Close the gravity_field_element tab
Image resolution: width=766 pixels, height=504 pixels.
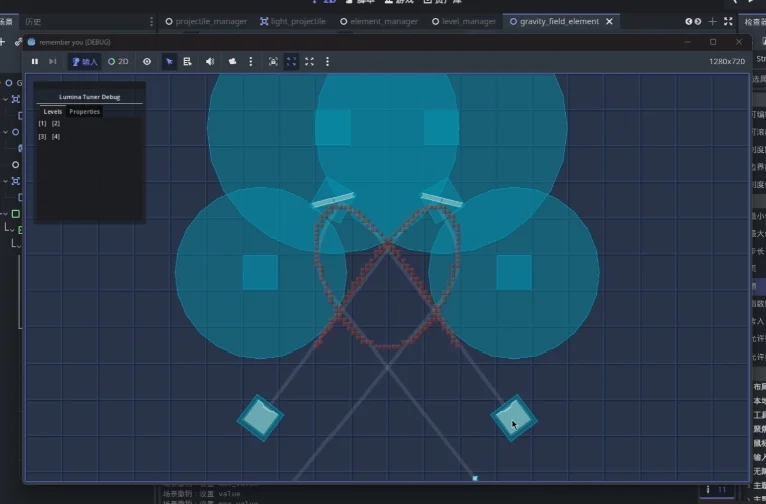[x=609, y=21]
